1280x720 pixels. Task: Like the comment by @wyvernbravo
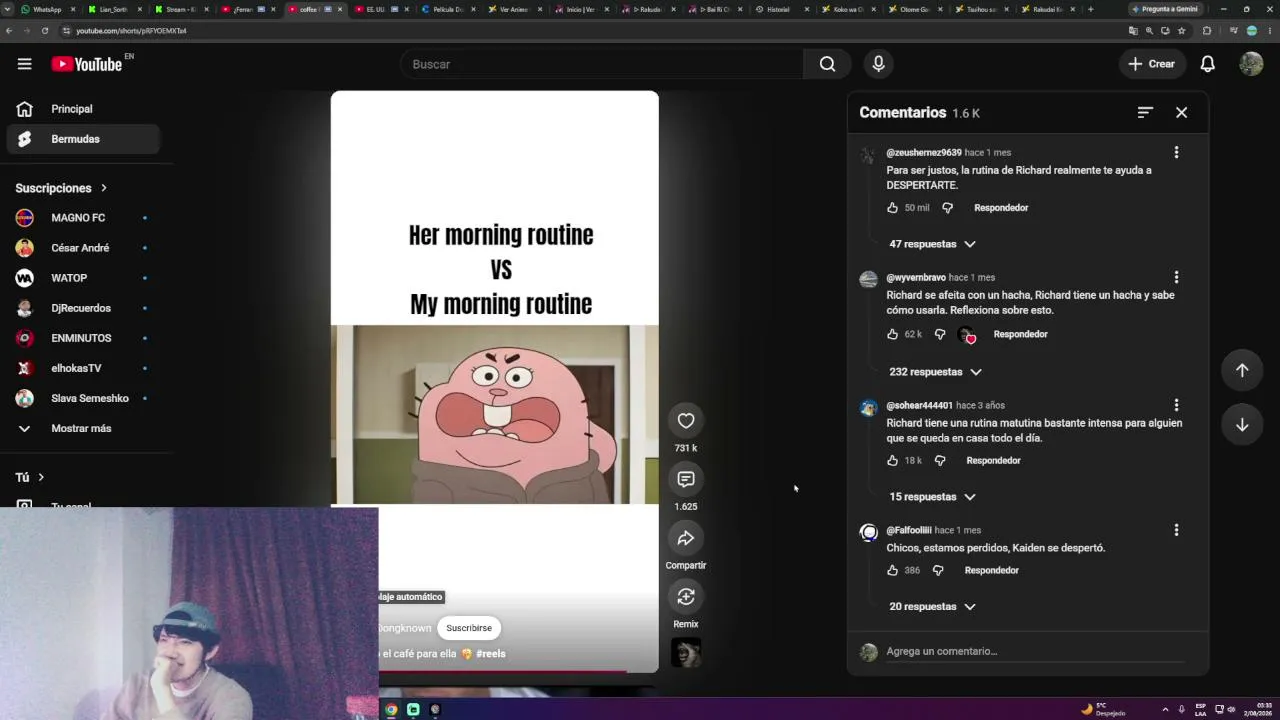(892, 334)
